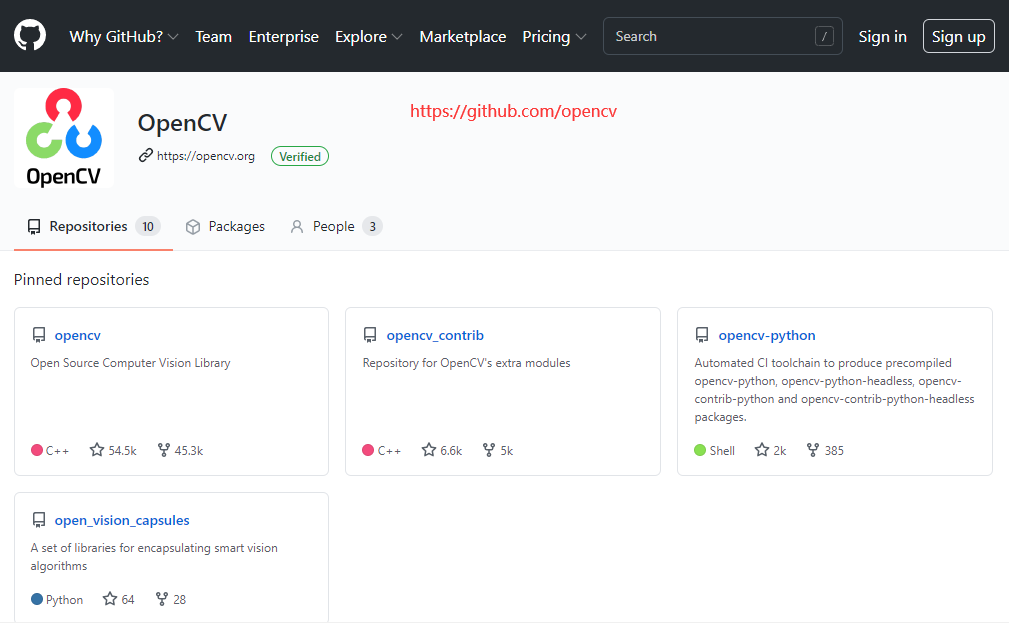Click the star icon showing 64
This screenshot has height=623, width=1009.
110,599
